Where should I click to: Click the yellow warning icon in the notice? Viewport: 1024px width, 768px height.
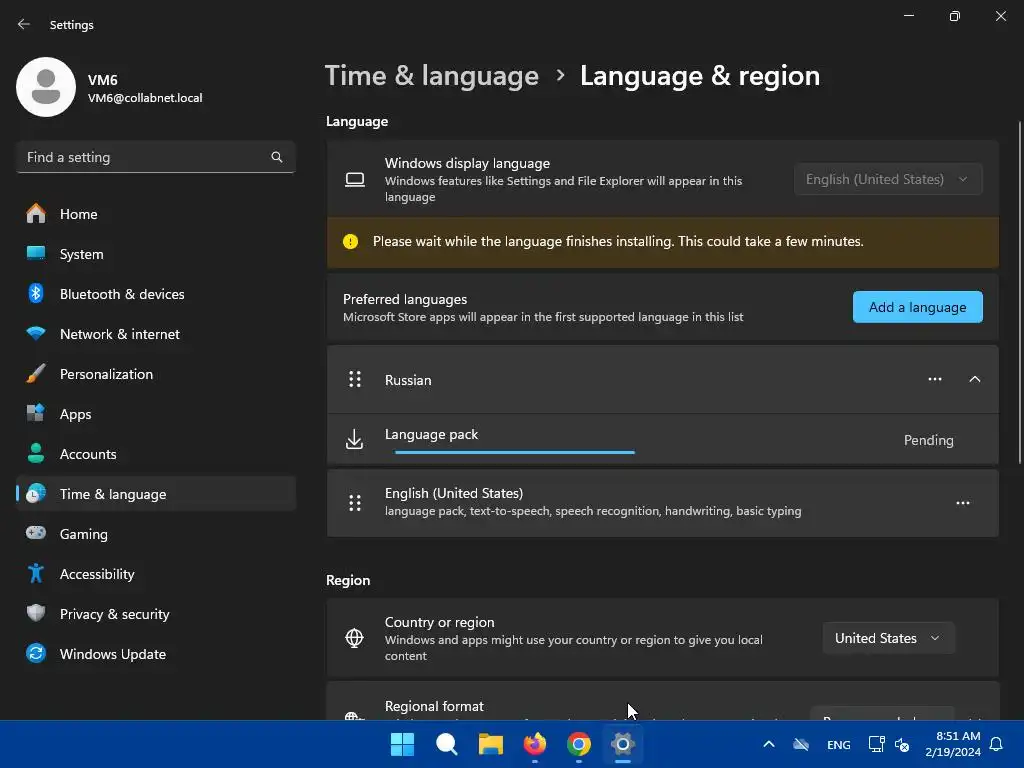coord(351,242)
